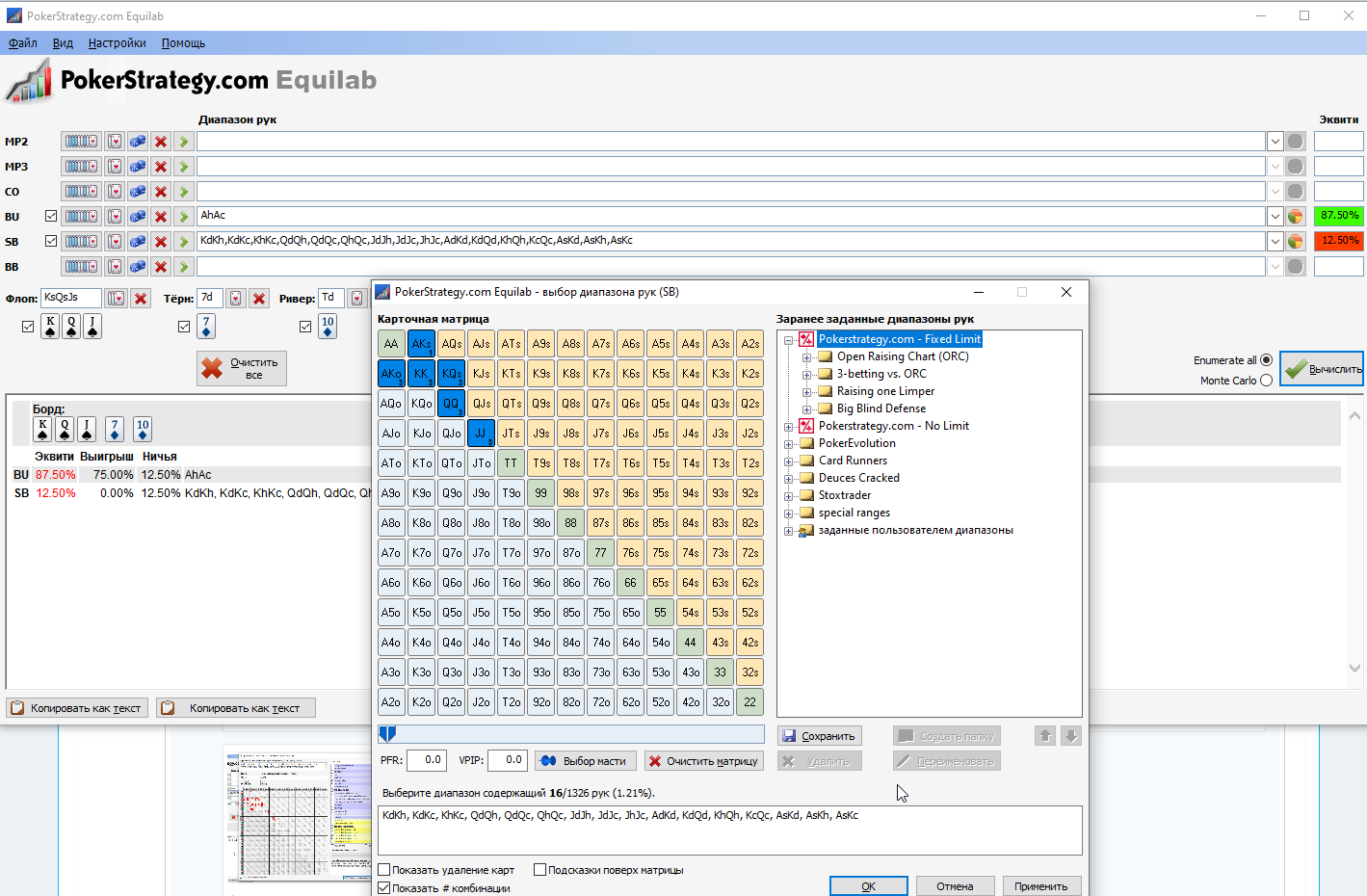
Task: Select Monte Carlo radio button
Action: [x=1266, y=381]
